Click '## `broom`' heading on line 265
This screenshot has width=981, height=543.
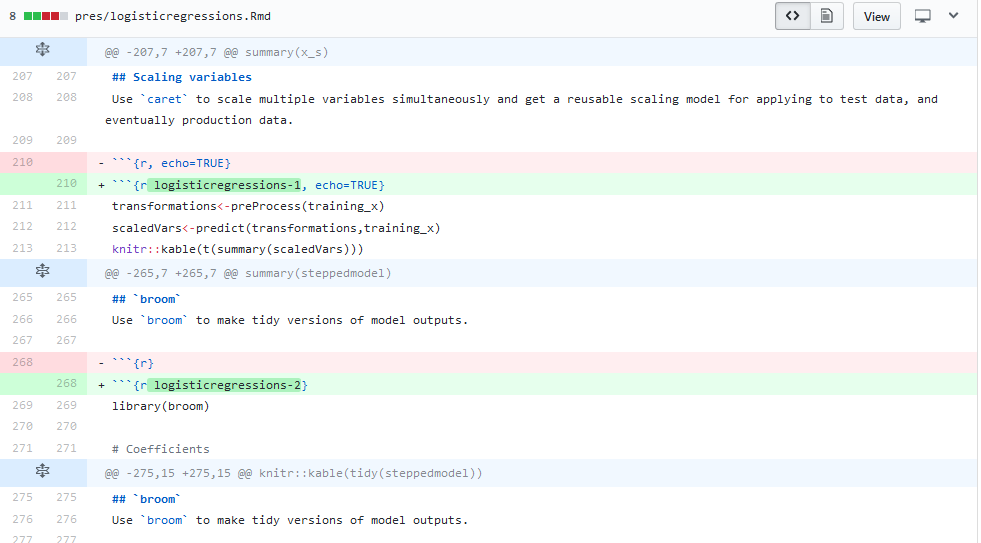(x=146, y=299)
